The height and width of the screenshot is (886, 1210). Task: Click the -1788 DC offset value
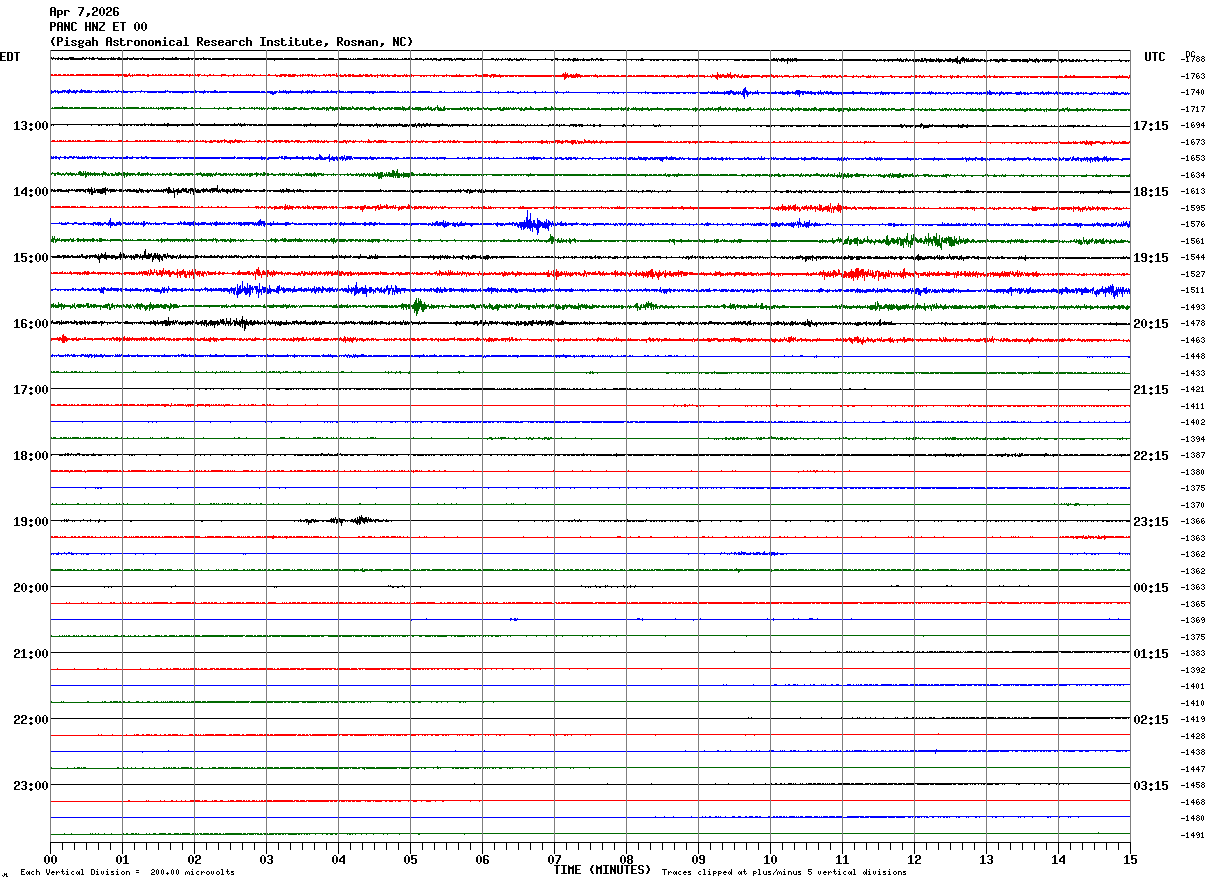tap(1193, 60)
